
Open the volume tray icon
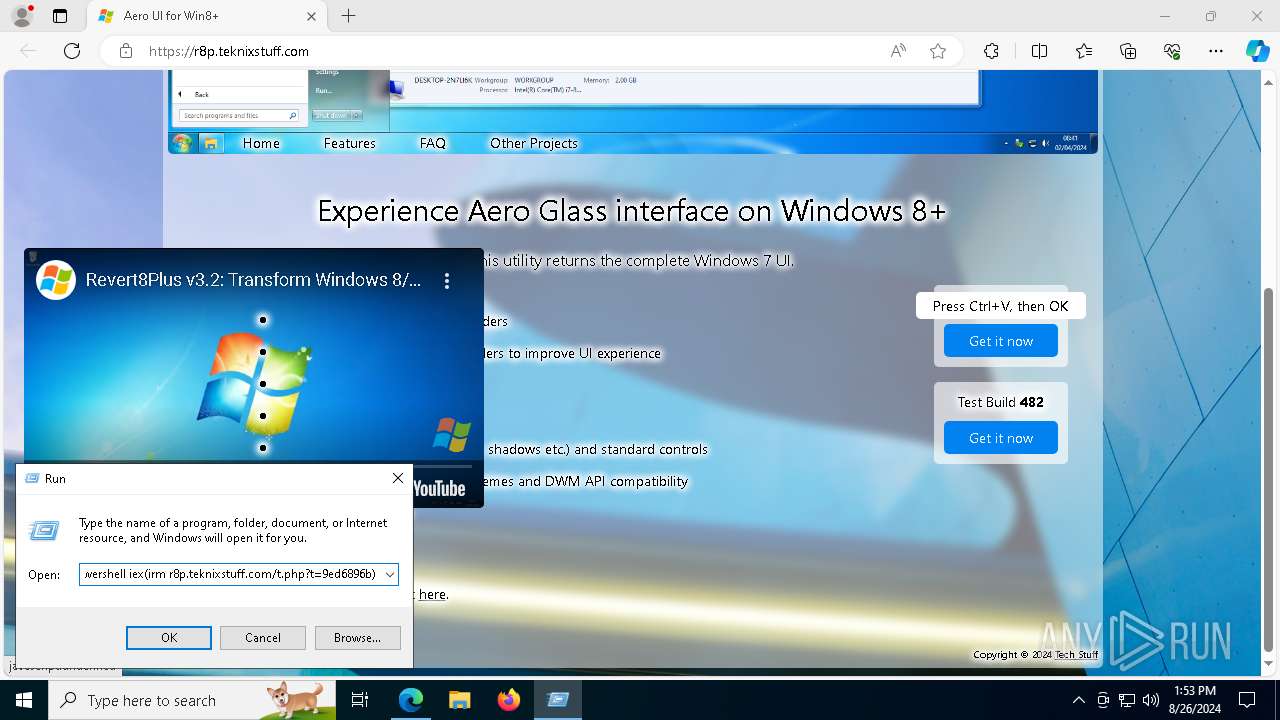pyautogui.click(x=1151, y=700)
